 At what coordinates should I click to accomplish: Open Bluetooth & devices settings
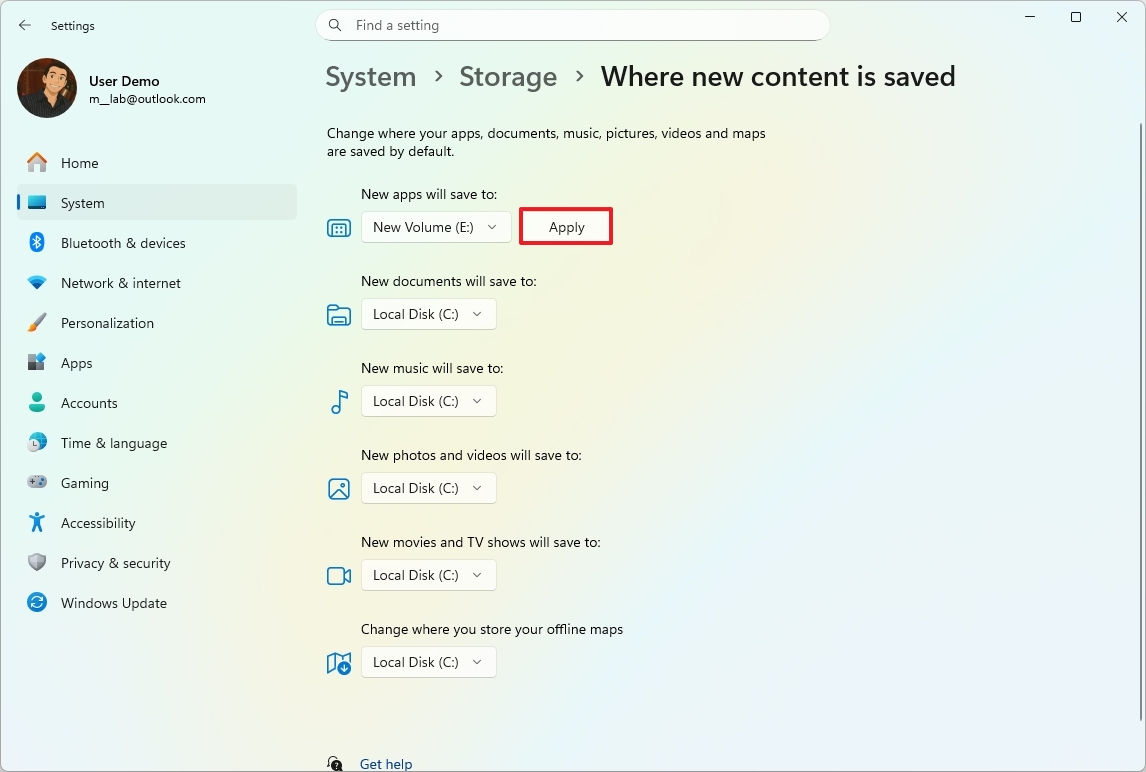[x=123, y=243]
